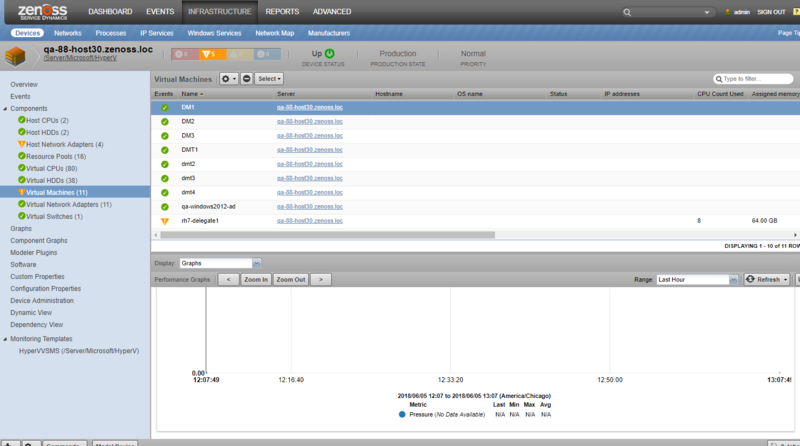Click the green status icon for DM3
The image size is (800, 446).
(x=164, y=136)
